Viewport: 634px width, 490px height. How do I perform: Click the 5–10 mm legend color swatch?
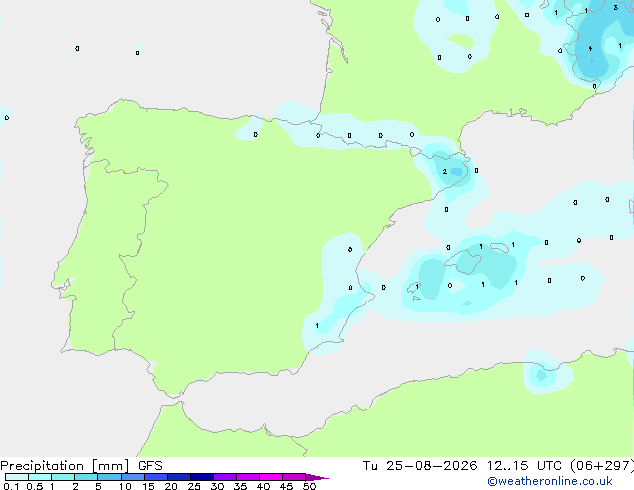[x=109, y=477]
